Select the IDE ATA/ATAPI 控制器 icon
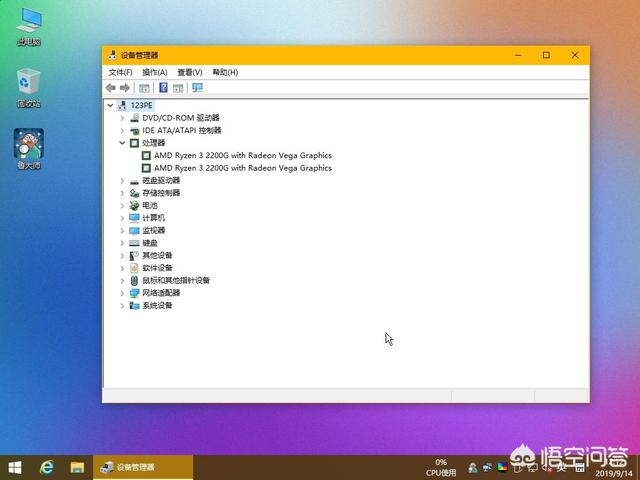This screenshot has height=480, width=640. (134, 131)
